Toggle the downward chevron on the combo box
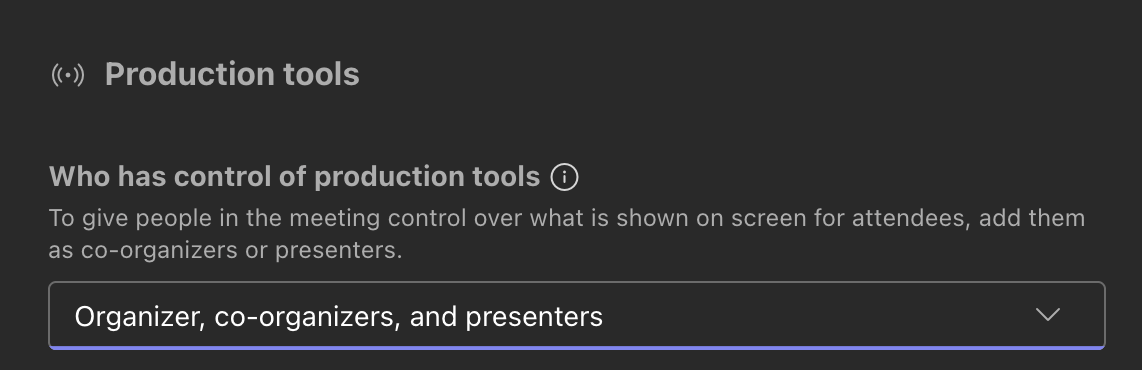Image resolution: width=1142 pixels, height=370 pixels. coord(1048,315)
